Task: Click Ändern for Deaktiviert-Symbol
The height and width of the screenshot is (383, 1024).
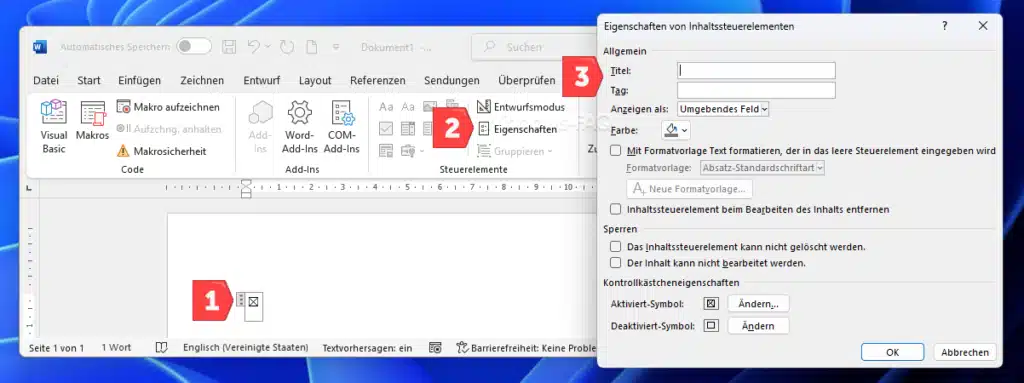Action: tap(758, 325)
